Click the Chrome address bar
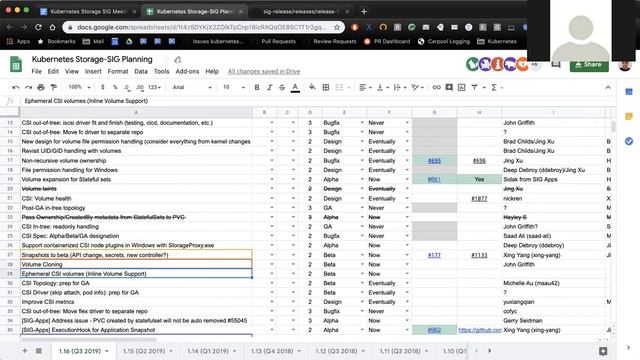This screenshot has height=360, width=640. [202, 27]
